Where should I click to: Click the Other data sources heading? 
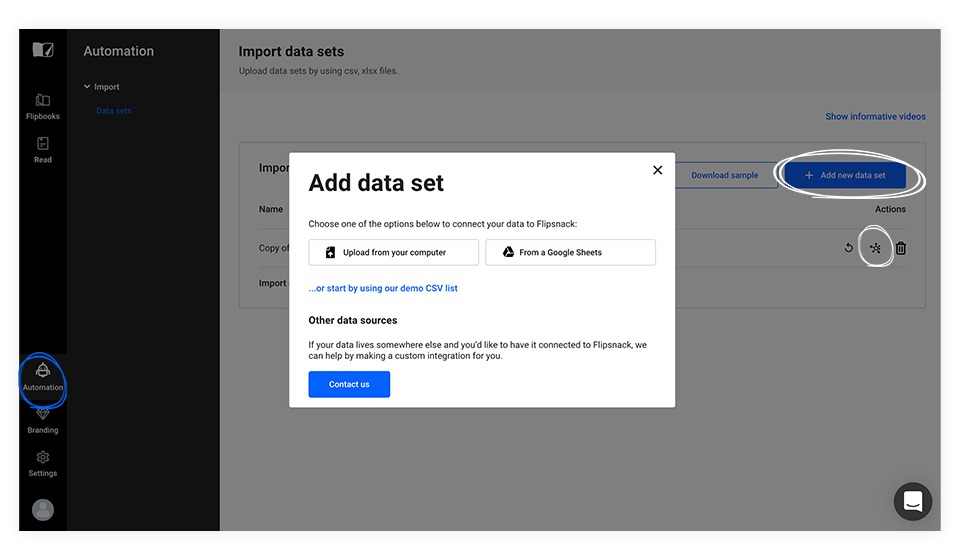[x=353, y=320]
